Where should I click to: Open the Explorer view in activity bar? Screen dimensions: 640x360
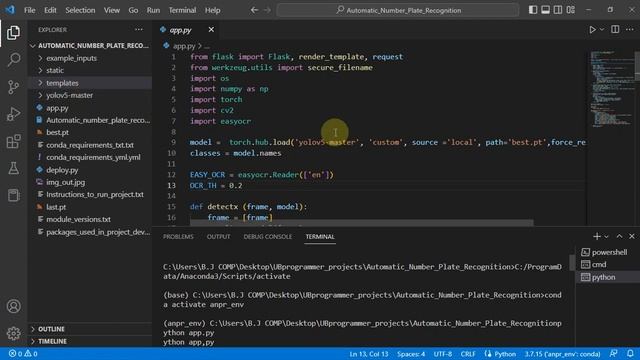pyautogui.click(x=13, y=33)
